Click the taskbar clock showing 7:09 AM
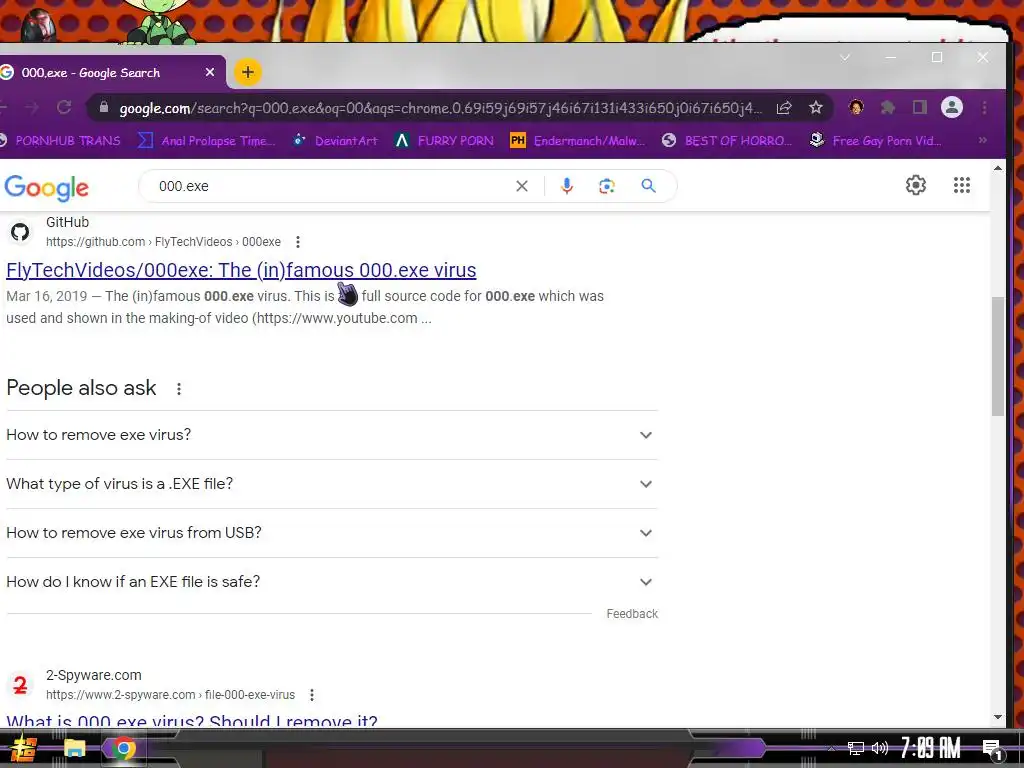The image size is (1024, 768). pos(931,748)
